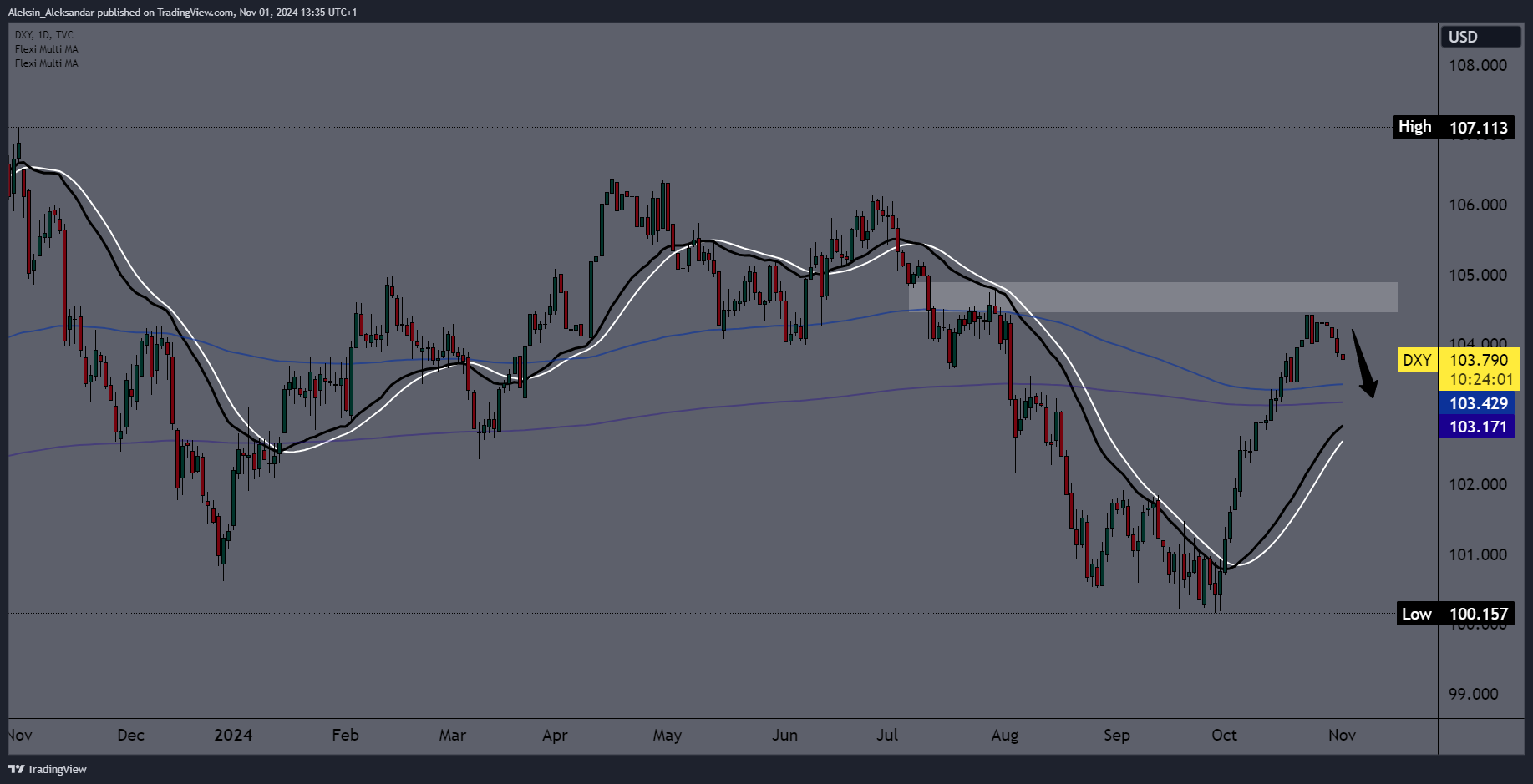This screenshot has width=1533, height=784.
Task: Click the May label on the time axis
Action: (x=667, y=735)
